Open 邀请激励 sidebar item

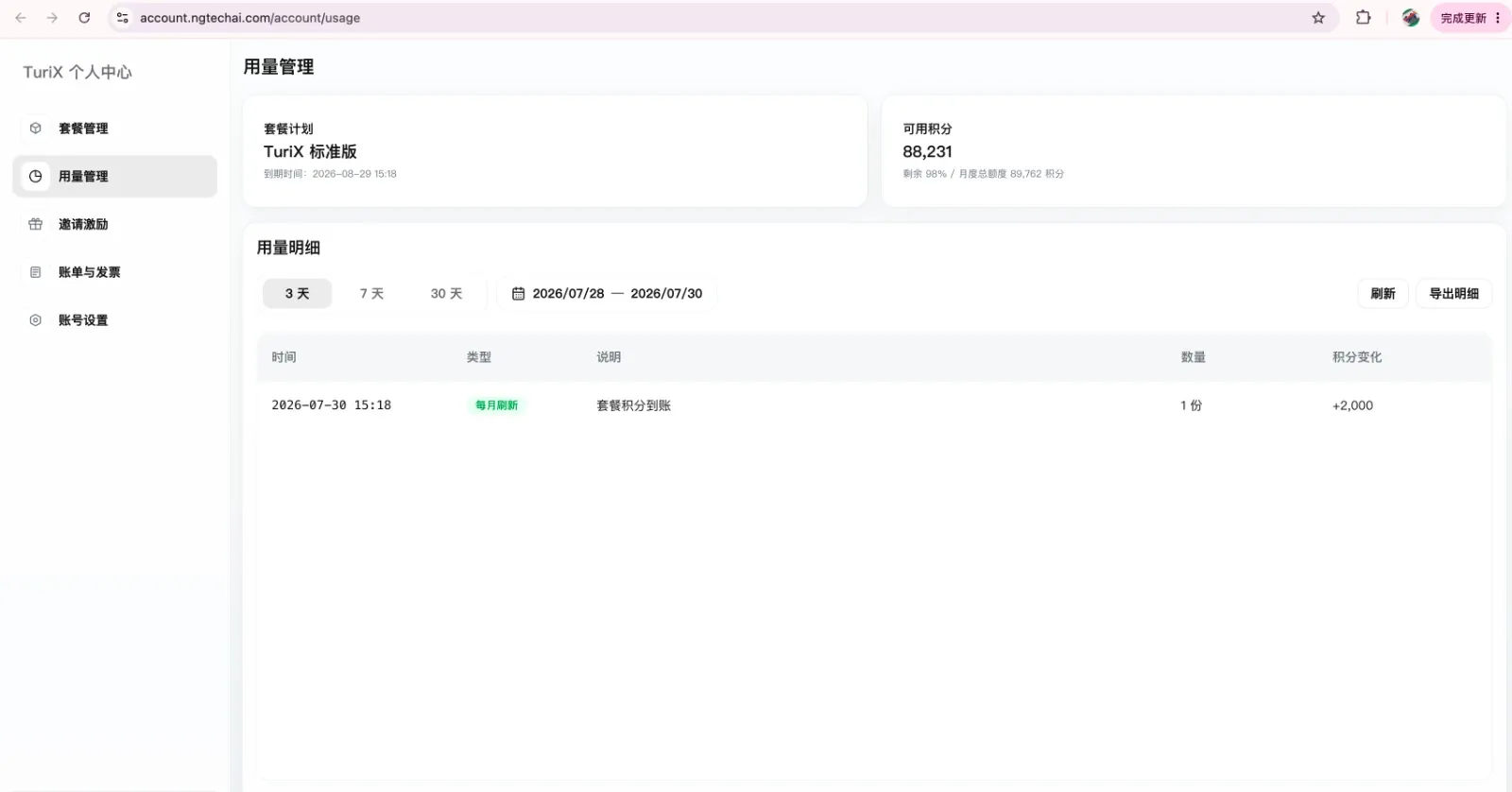tap(114, 224)
